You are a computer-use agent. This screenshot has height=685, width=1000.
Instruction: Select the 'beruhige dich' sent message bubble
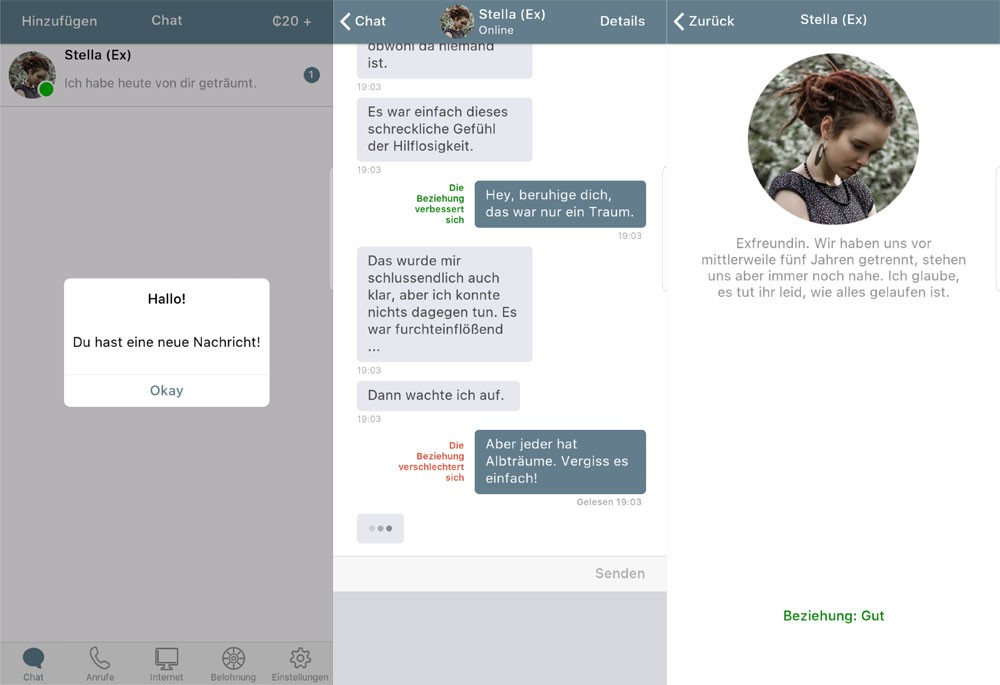[559, 204]
